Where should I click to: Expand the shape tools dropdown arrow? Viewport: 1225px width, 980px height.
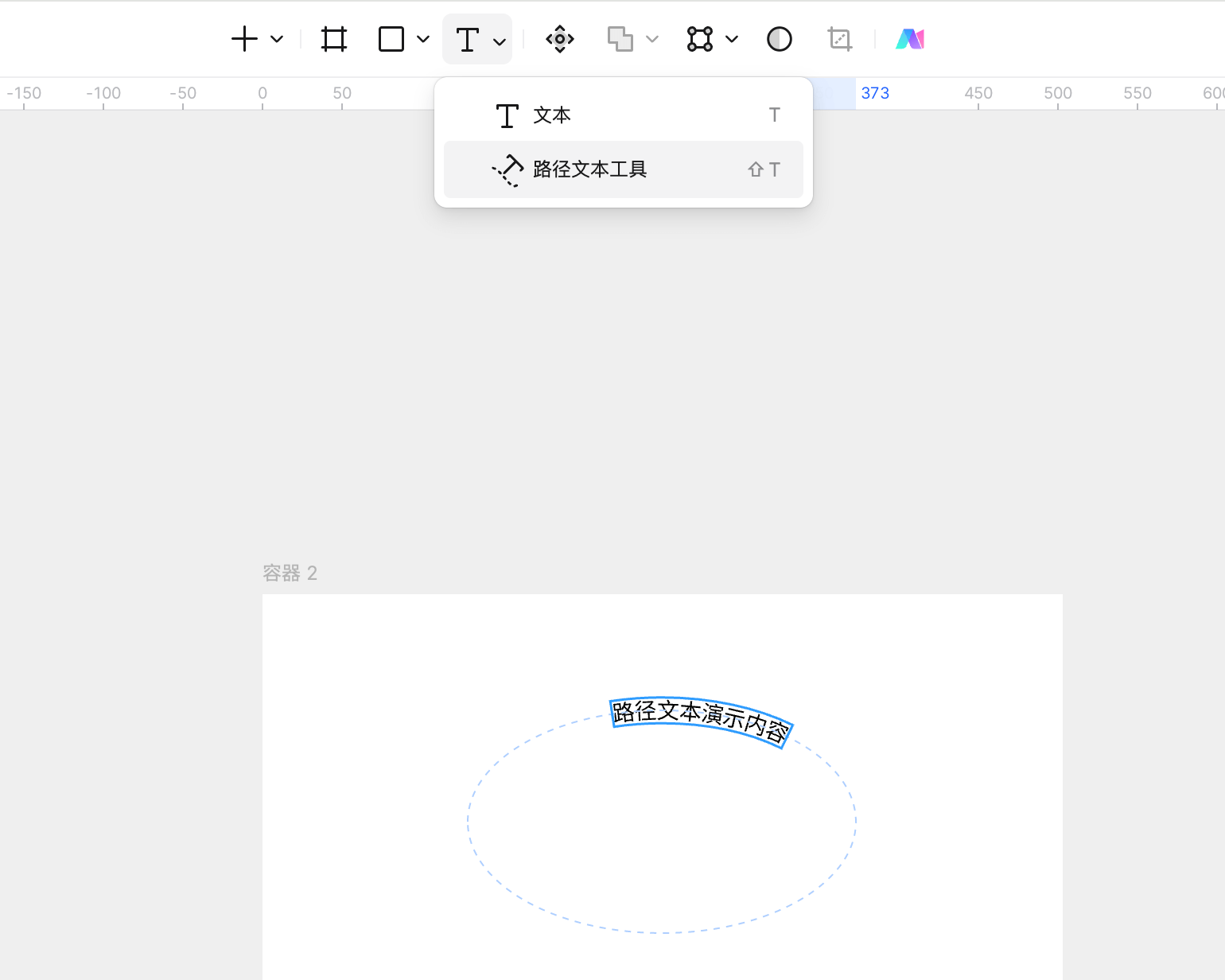pyautogui.click(x=423, y=39)
